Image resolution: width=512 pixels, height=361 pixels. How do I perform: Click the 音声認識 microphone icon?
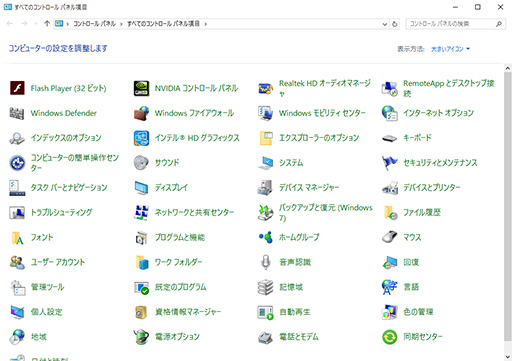pos(265,262)
